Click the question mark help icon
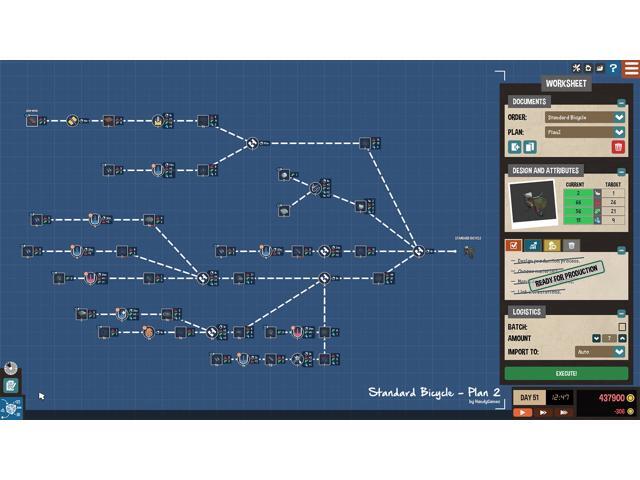This screenshot has height=480, width=640. pos(613,68)
